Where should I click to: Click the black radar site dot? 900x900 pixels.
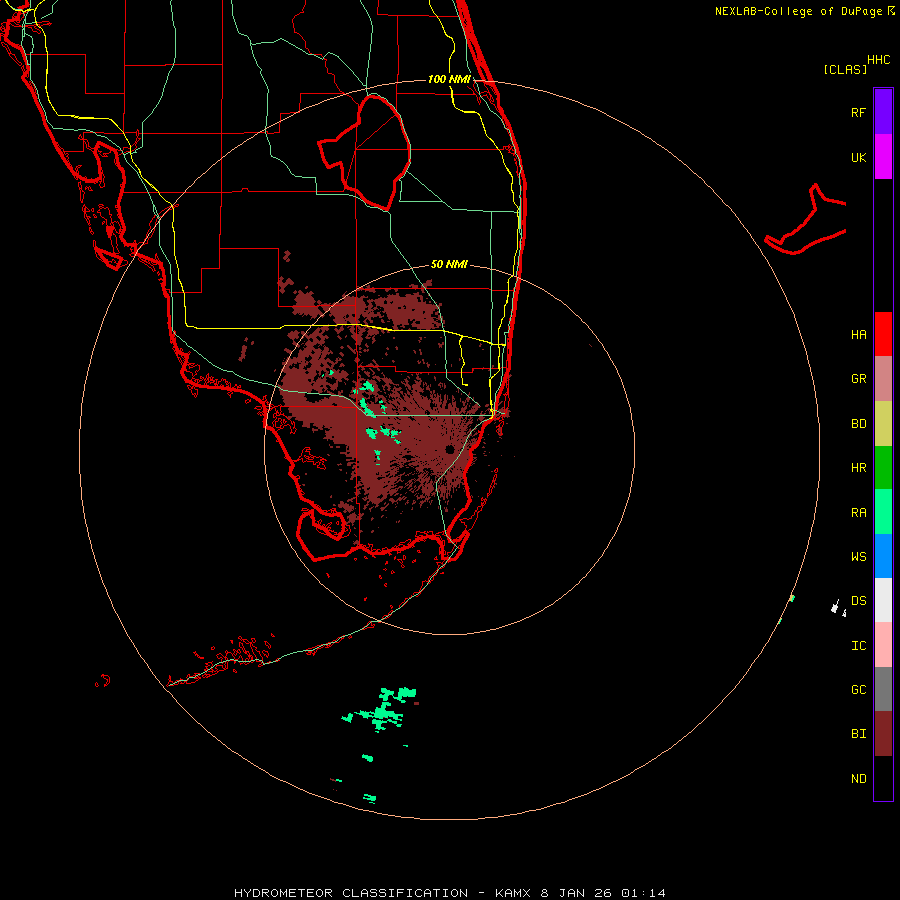click(x=449, y=449)
